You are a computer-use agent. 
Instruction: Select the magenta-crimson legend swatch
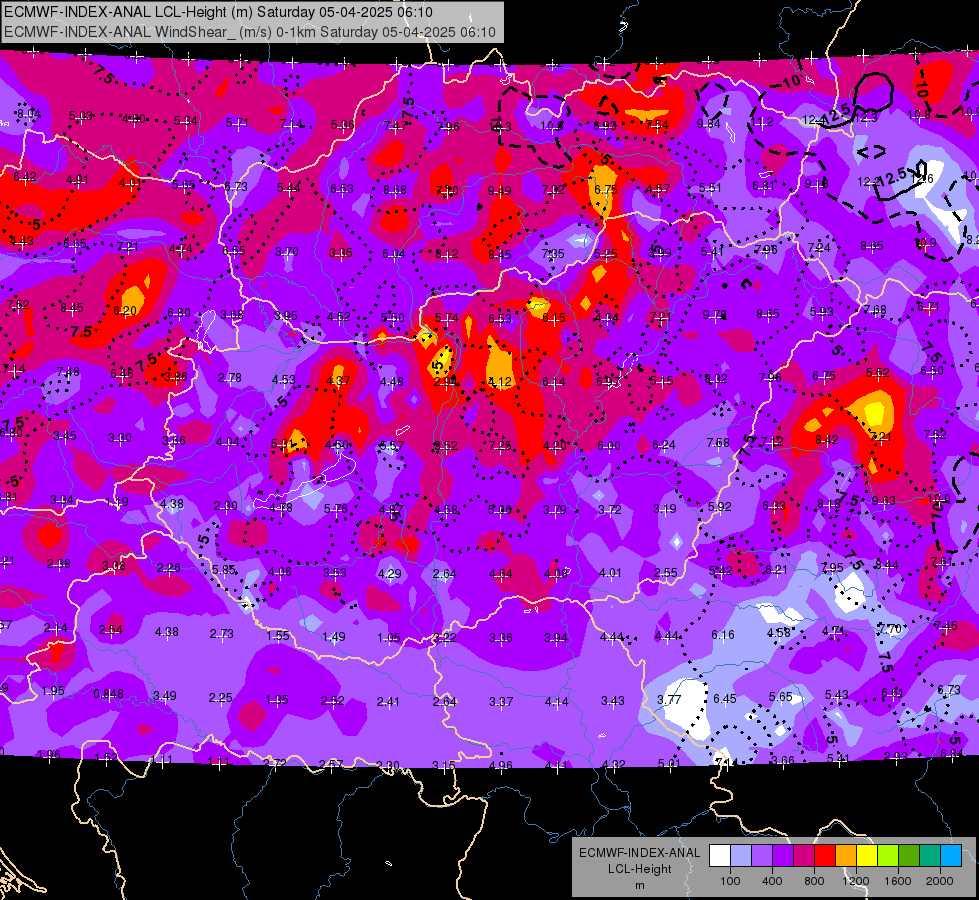tap(804, 856)
